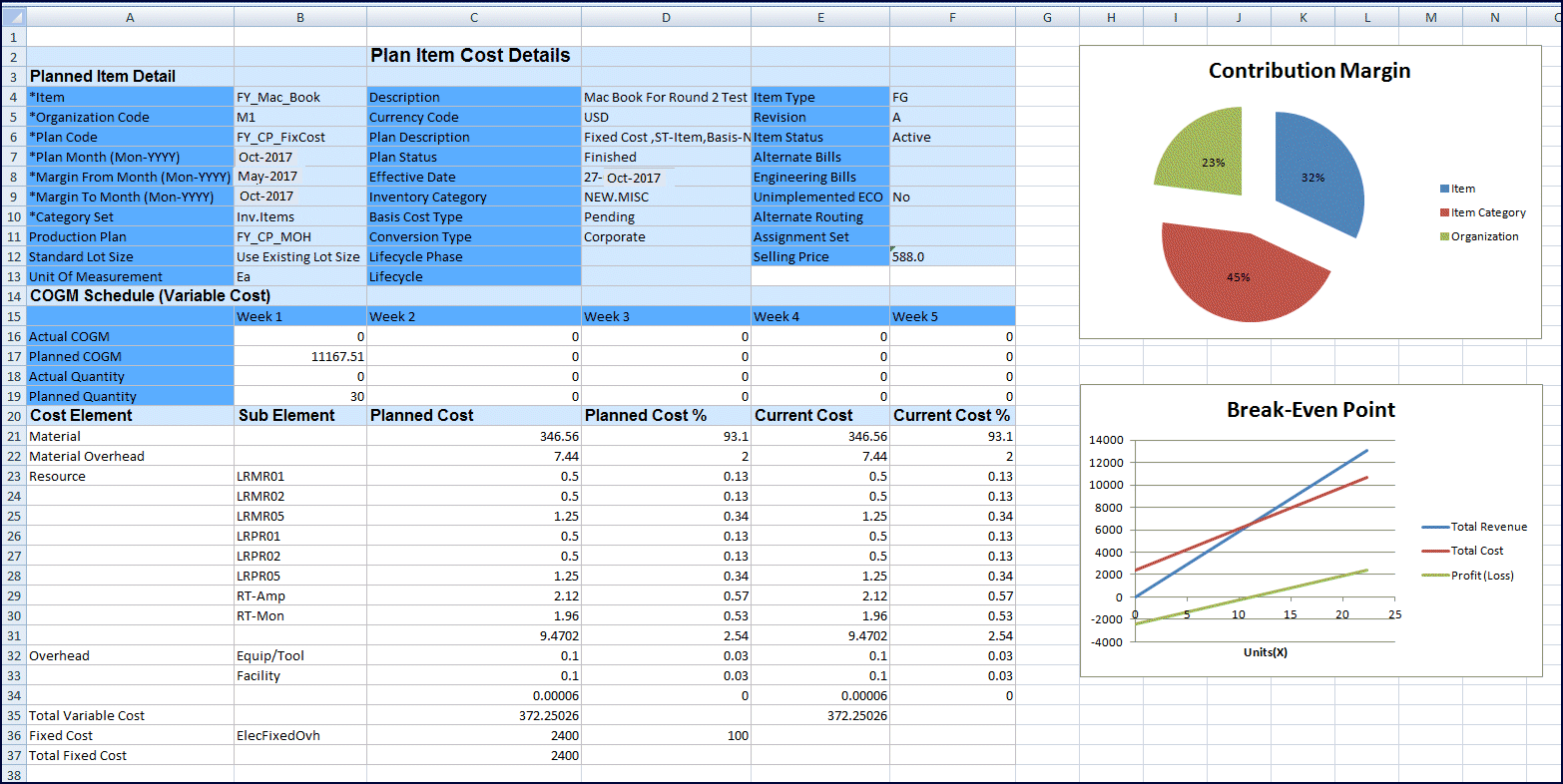
Task: Click the Planned Item Detail heading cell
Action: click(130, 77)
